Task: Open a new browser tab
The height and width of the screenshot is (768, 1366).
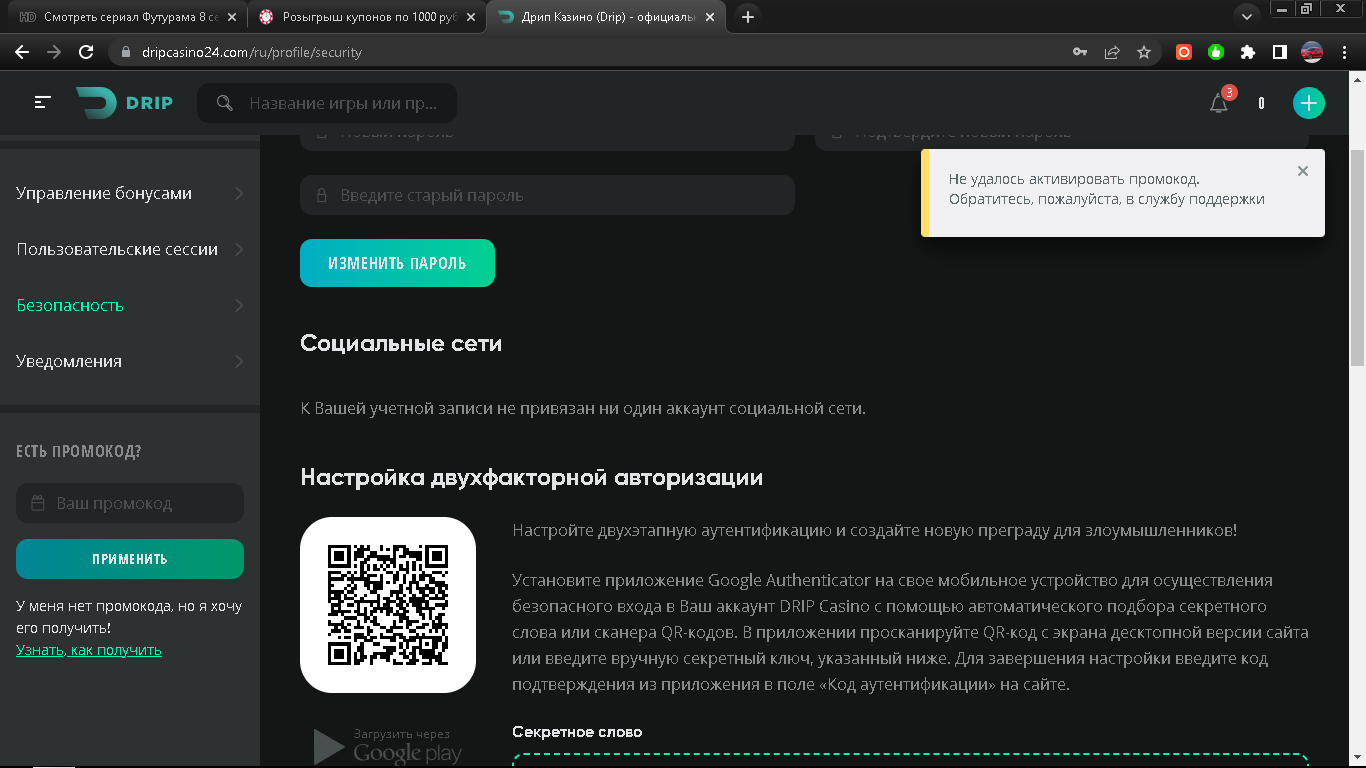Action: (748, 17)
